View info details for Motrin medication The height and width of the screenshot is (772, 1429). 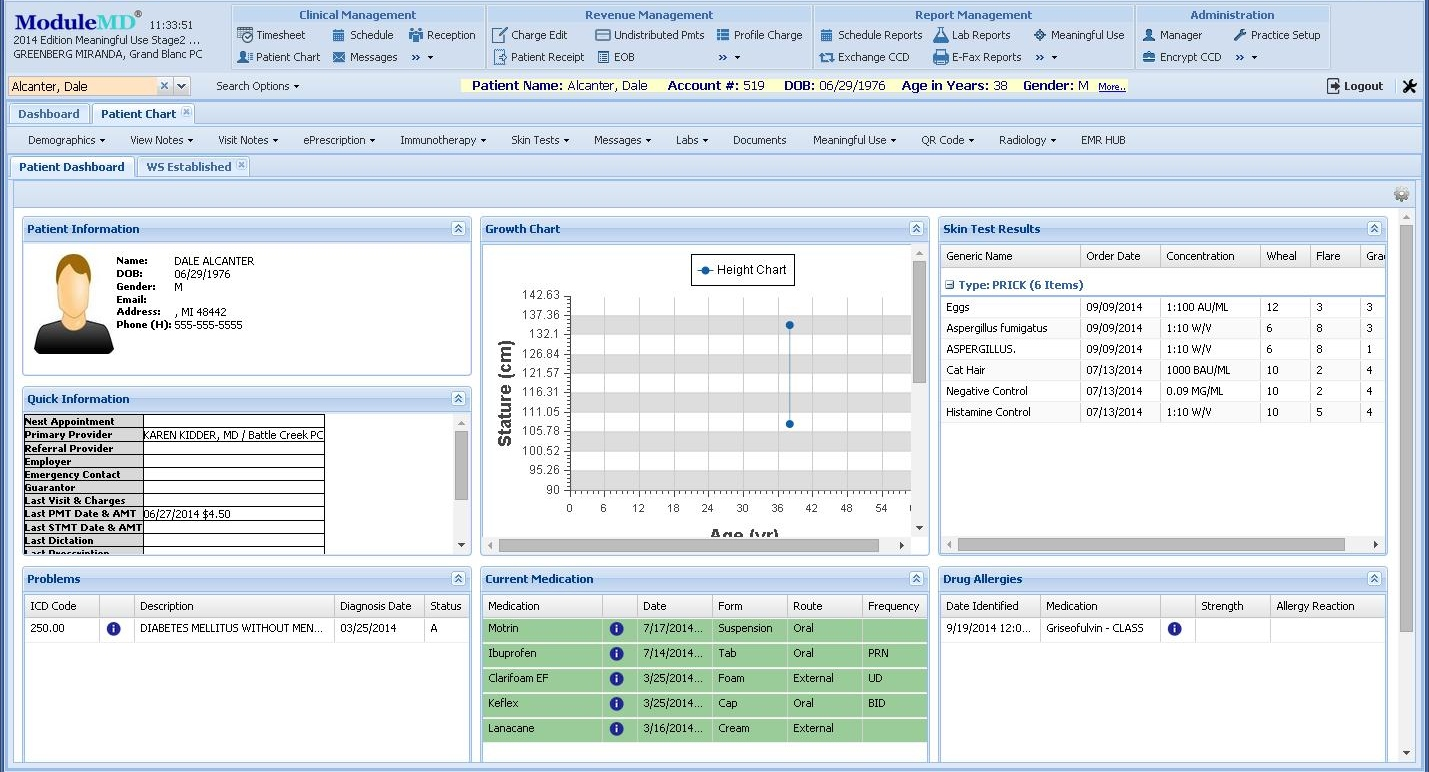pyautogui.click(x=618, y=629)
